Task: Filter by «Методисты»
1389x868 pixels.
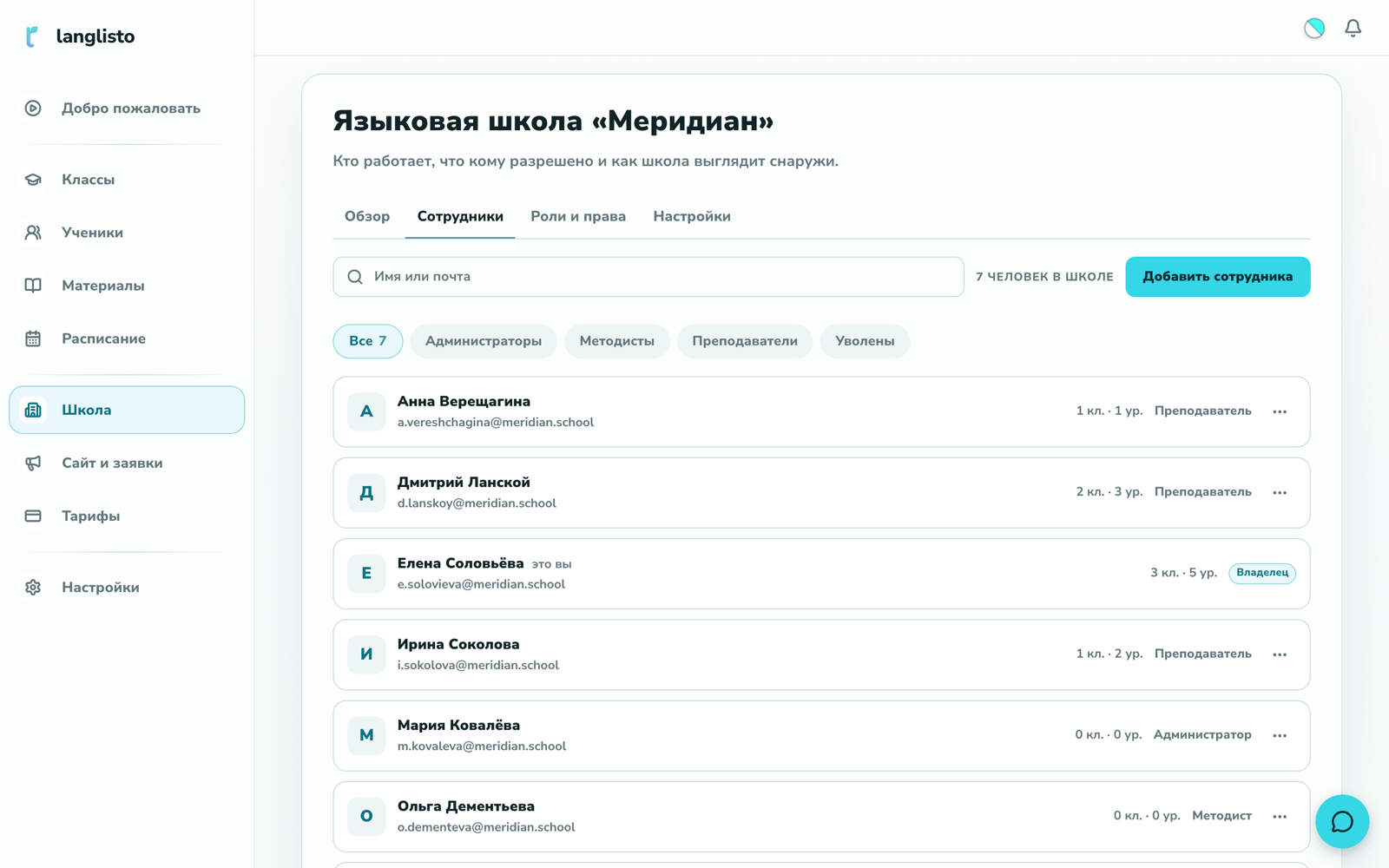Action: [617, 341]
